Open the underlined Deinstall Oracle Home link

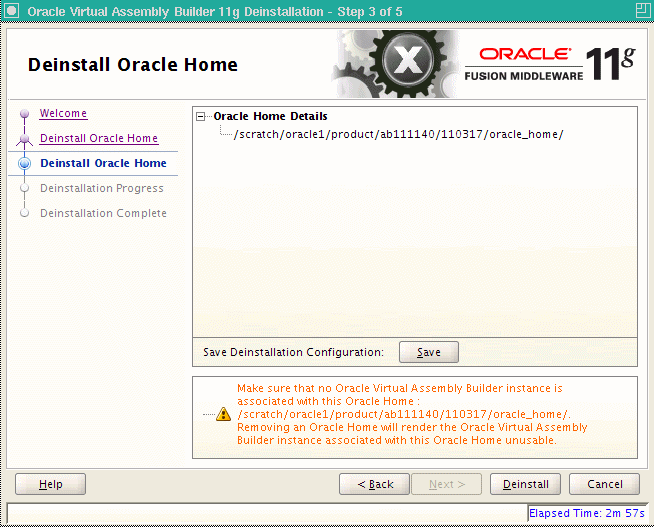coord(99,138)
